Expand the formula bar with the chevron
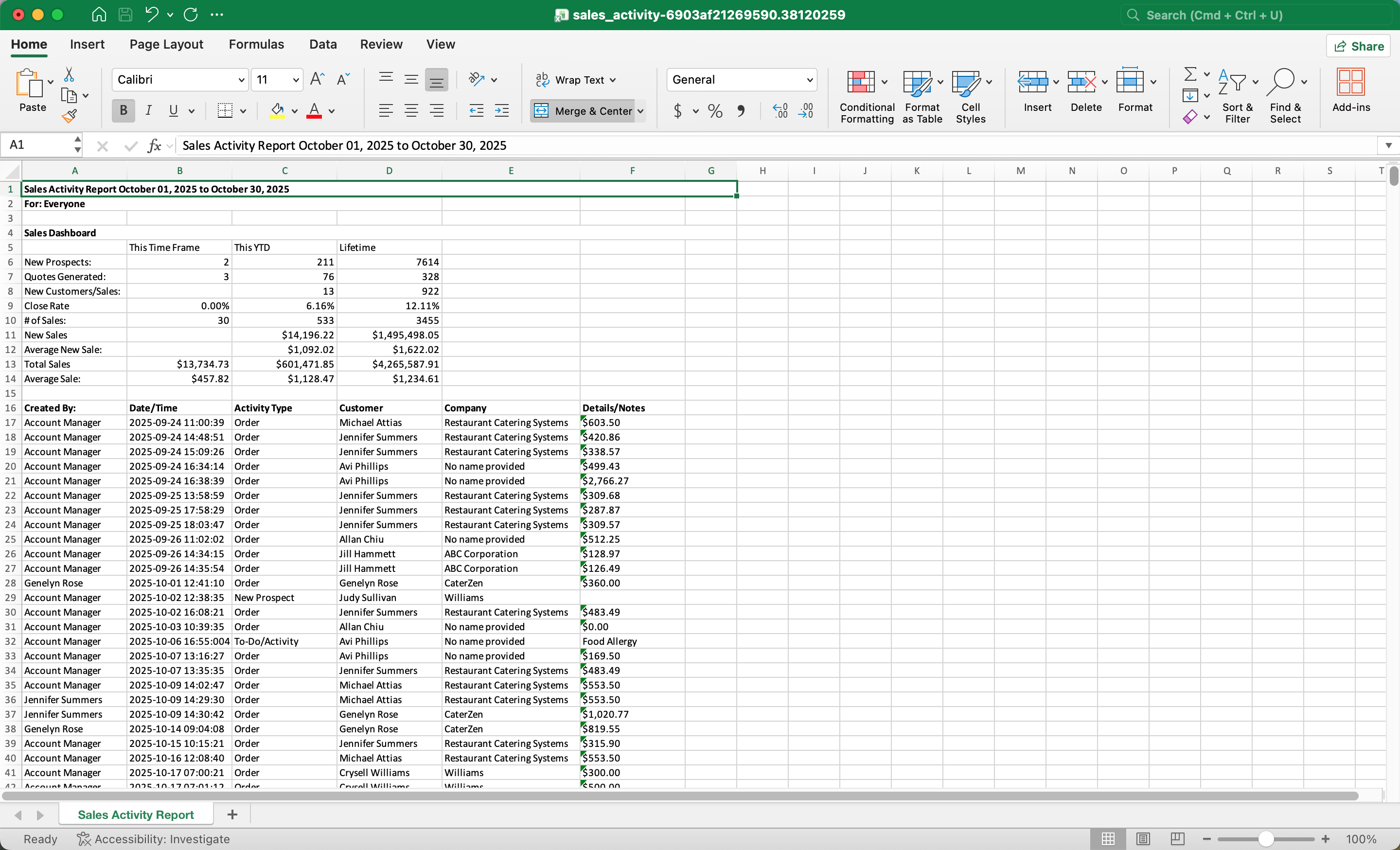Image resolution: width=1400 pixels, height=850 pixels. [x=1388, y=145]
